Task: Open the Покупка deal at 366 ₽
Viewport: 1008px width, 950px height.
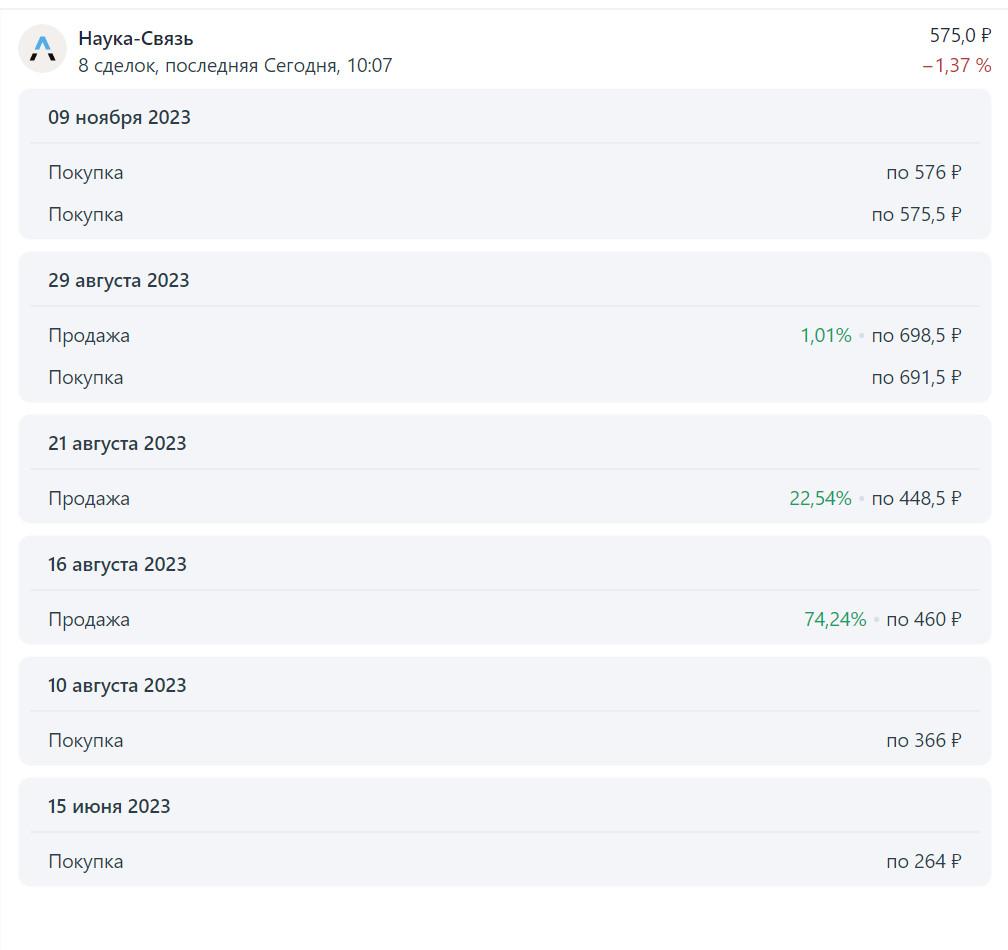Action: [x=505, y=740]
